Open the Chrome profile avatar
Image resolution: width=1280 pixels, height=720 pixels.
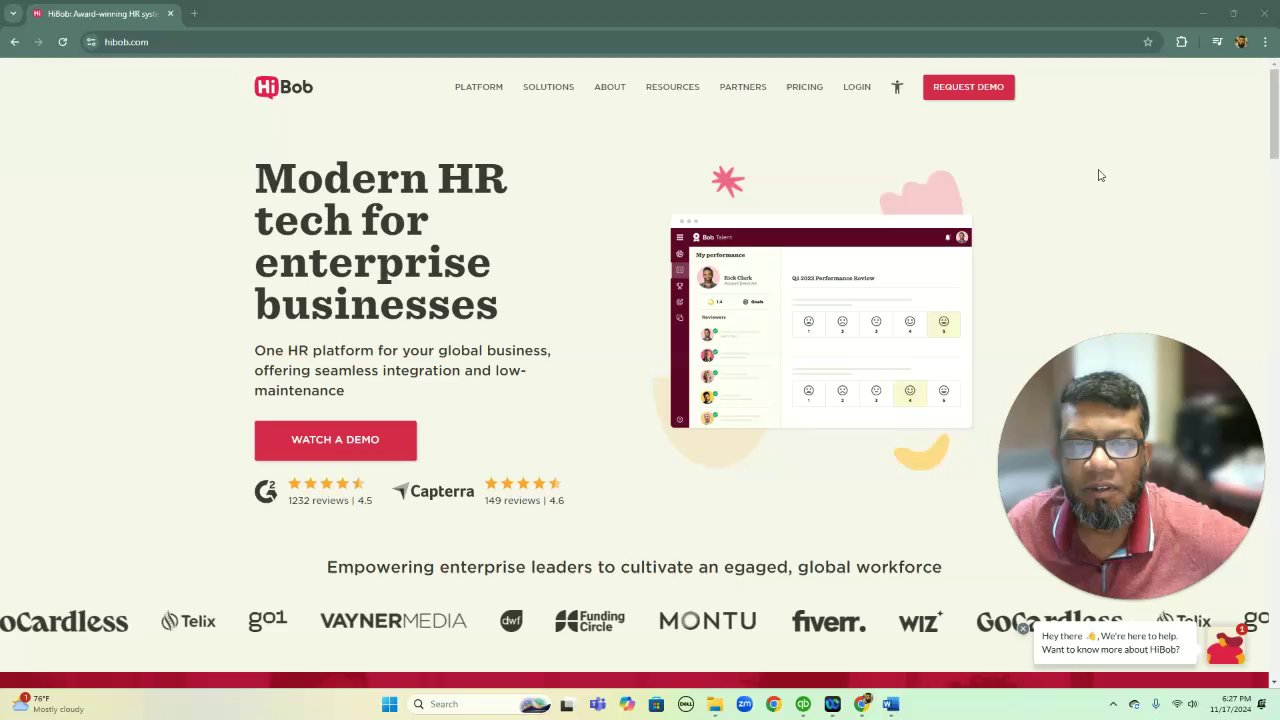(x=1241, y=42)
